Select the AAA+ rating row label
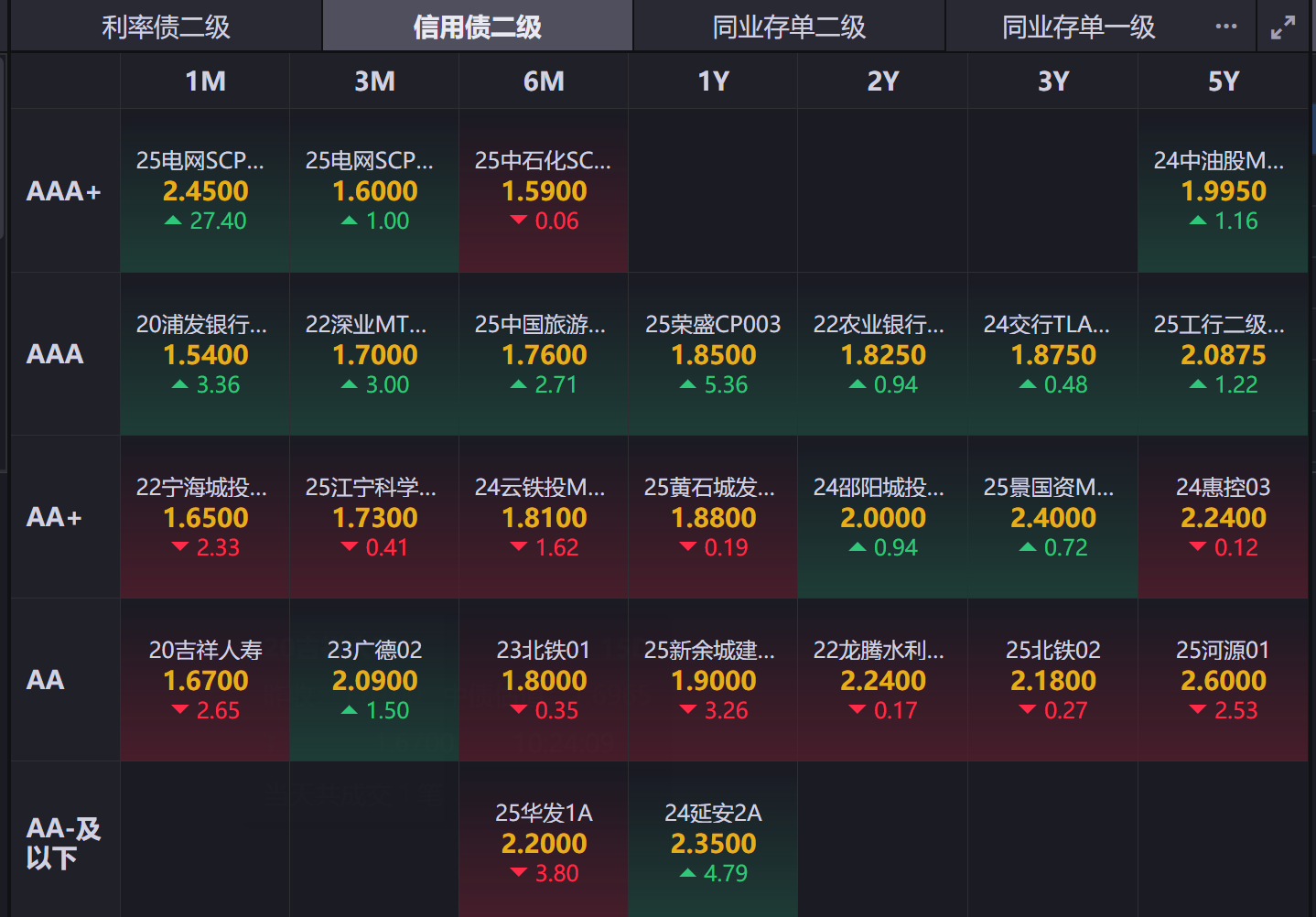 [x=63, y=191]
